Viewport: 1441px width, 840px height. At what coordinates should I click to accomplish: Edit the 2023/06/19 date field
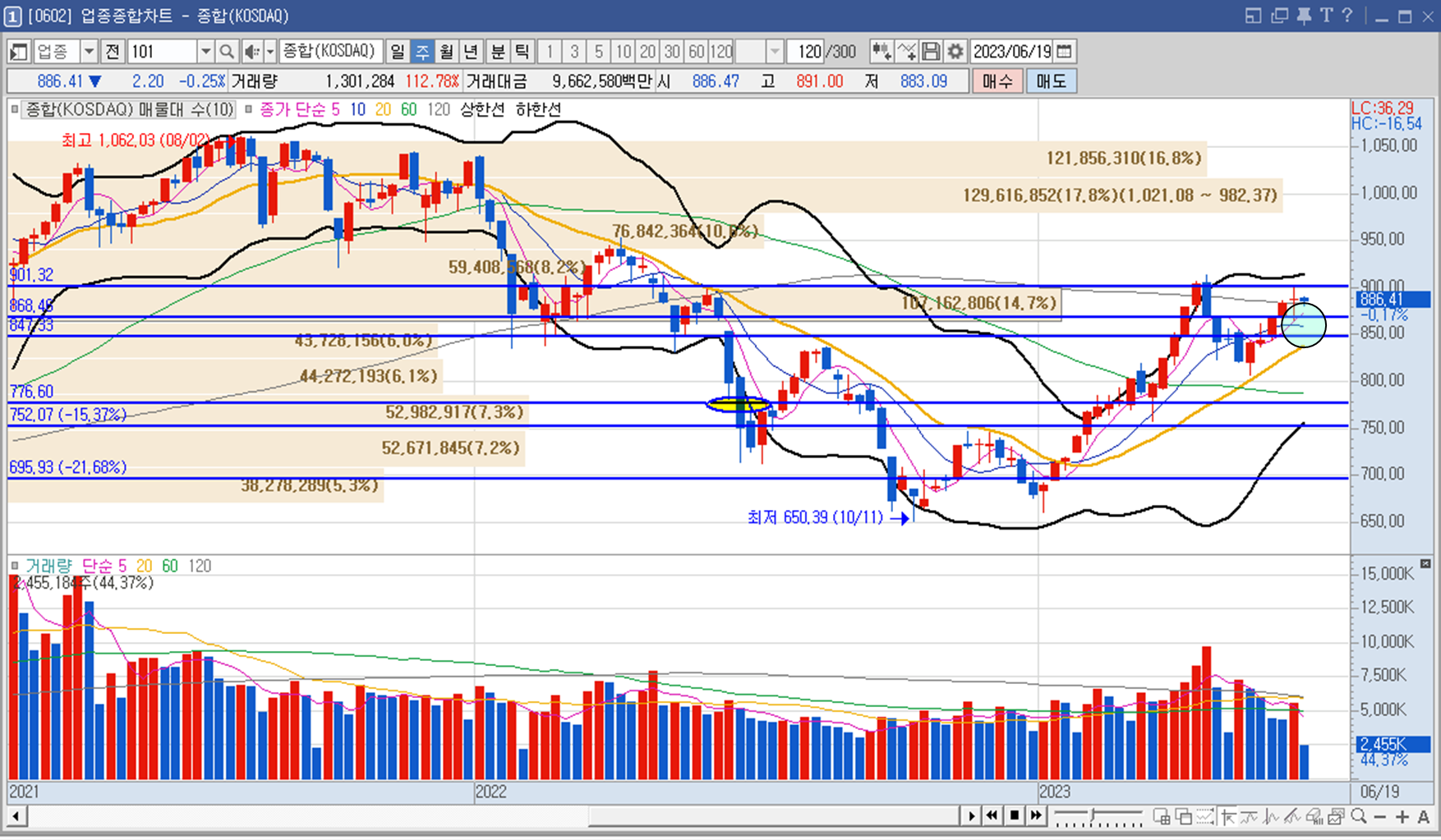tap(1011, 52)
